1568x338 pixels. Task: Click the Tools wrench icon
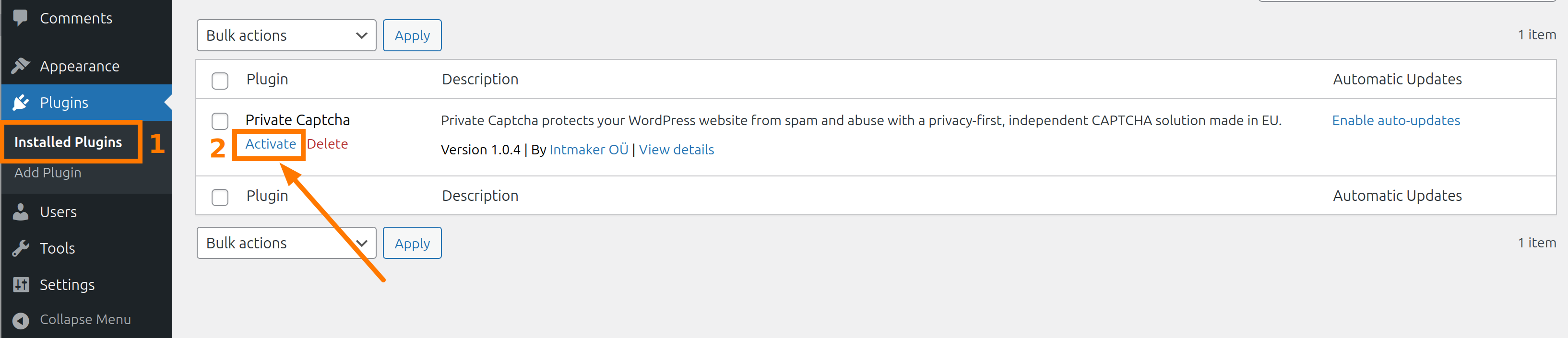[20, 248]
